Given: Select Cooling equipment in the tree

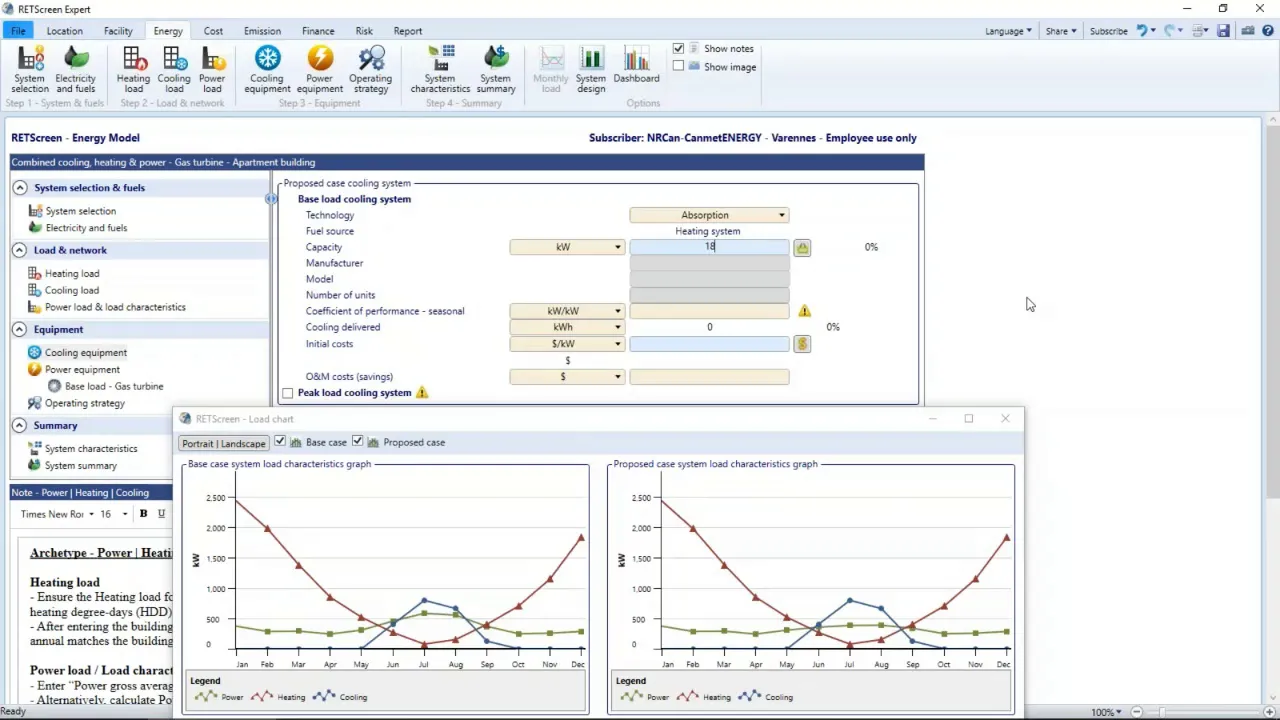Looking at the screenshot, I should coord(86,352).
